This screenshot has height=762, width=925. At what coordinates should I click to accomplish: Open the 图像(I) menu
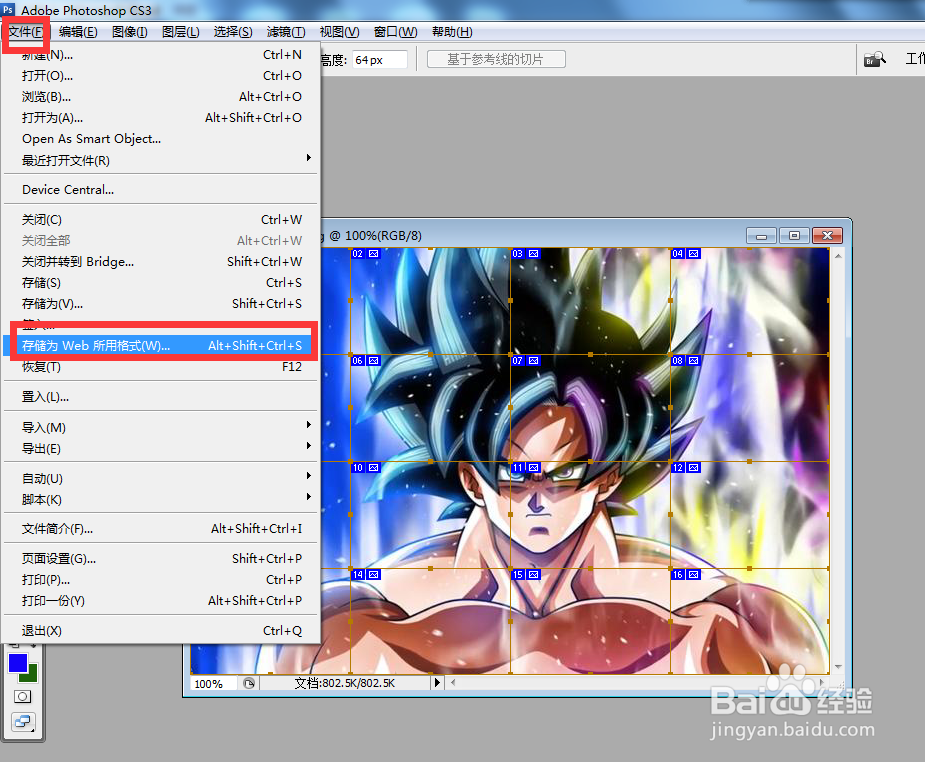click(130, 32)
